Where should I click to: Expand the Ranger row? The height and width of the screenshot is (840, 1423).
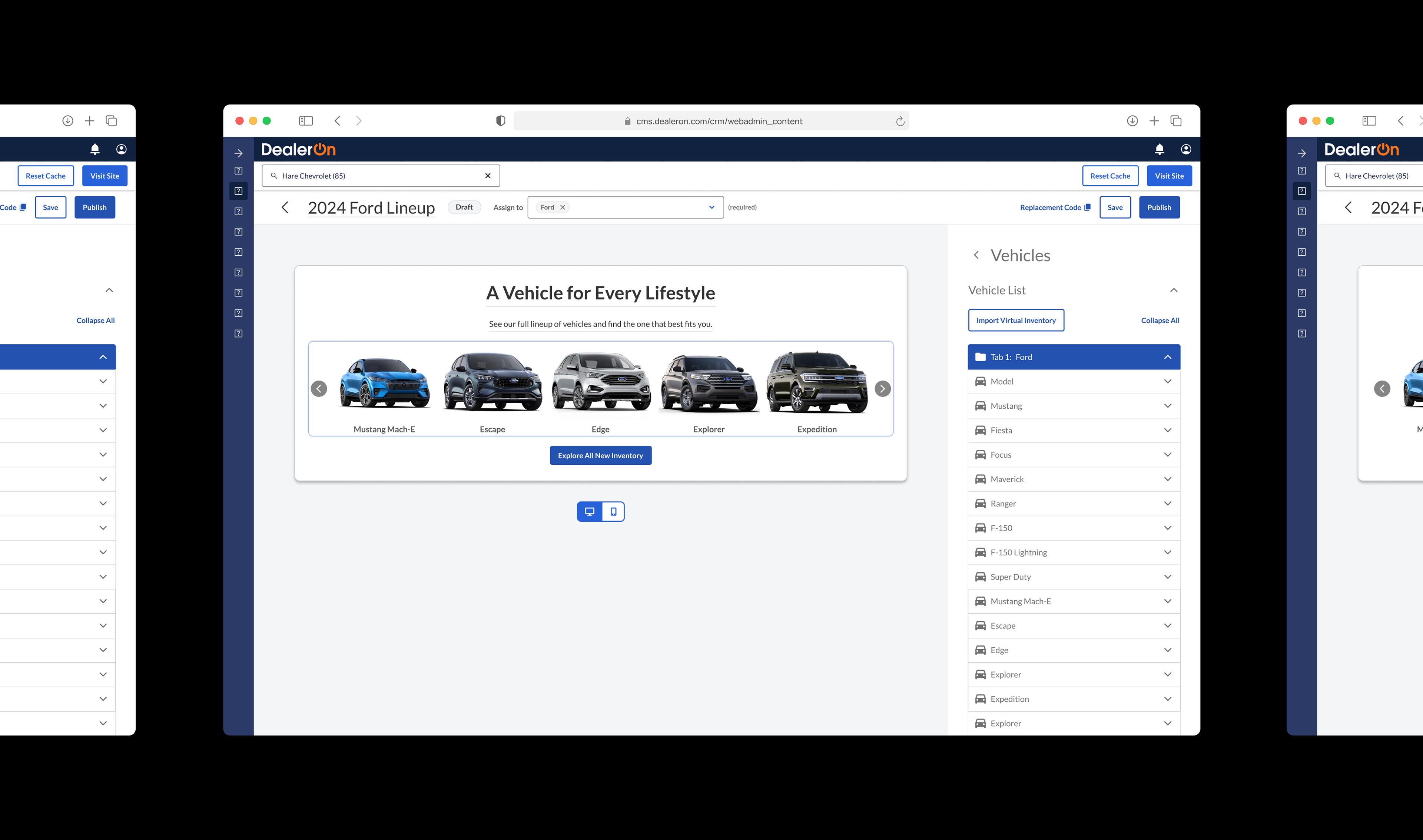tap(1167, 504)
